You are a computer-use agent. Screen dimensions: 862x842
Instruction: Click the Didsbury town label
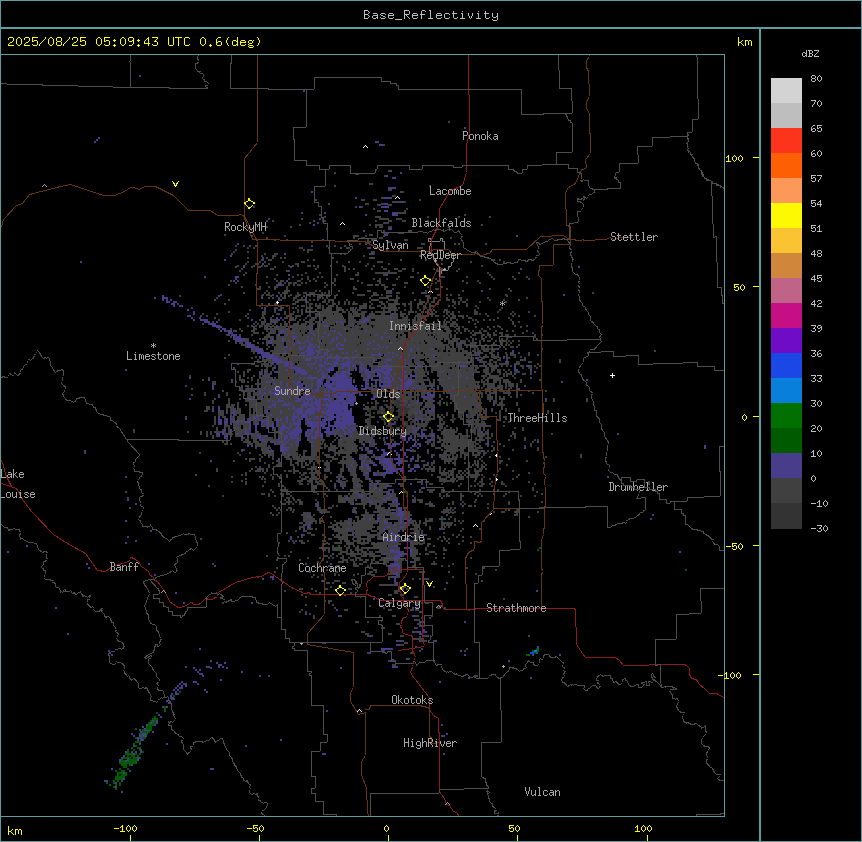click(383, 431)
